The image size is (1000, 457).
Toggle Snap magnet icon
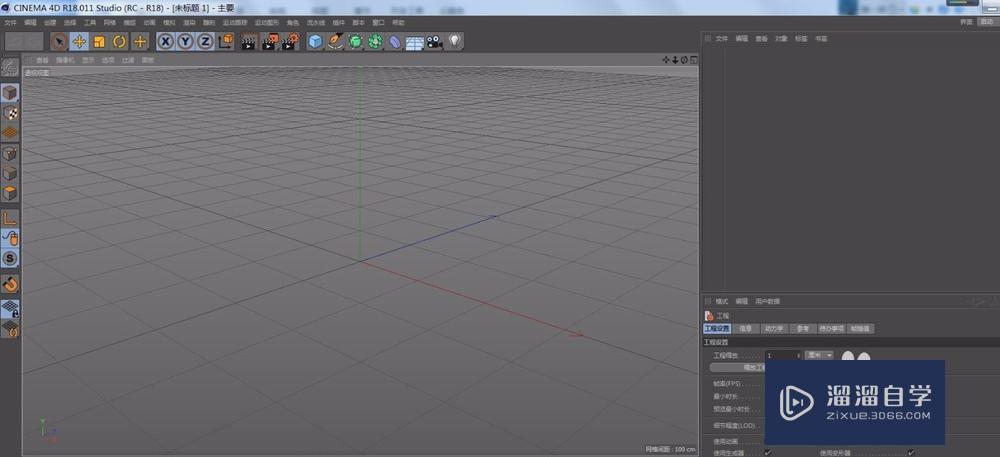pos(10,283)
